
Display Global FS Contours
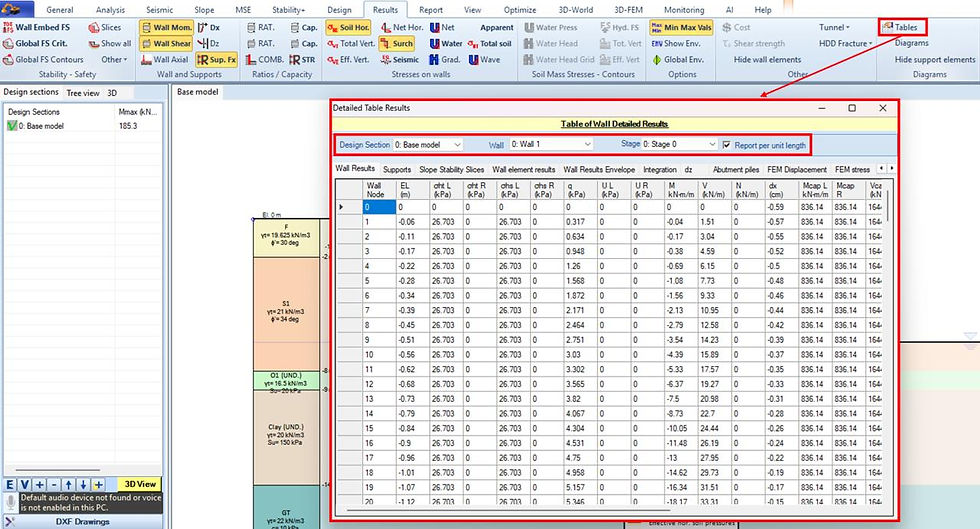coord(43,60)
